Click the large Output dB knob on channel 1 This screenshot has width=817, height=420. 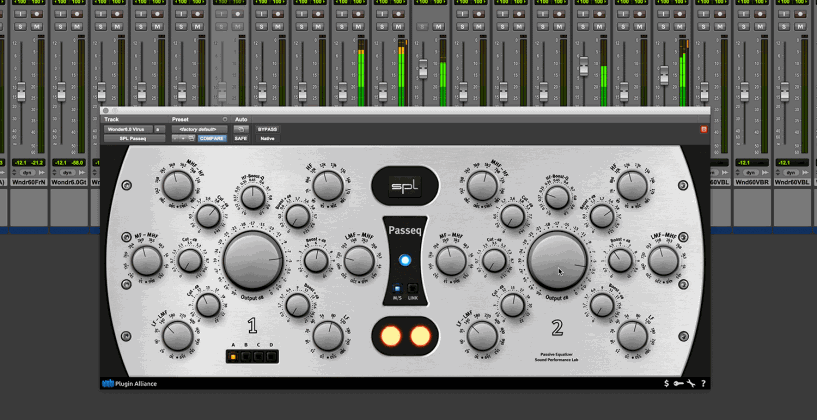pos(253,260)
